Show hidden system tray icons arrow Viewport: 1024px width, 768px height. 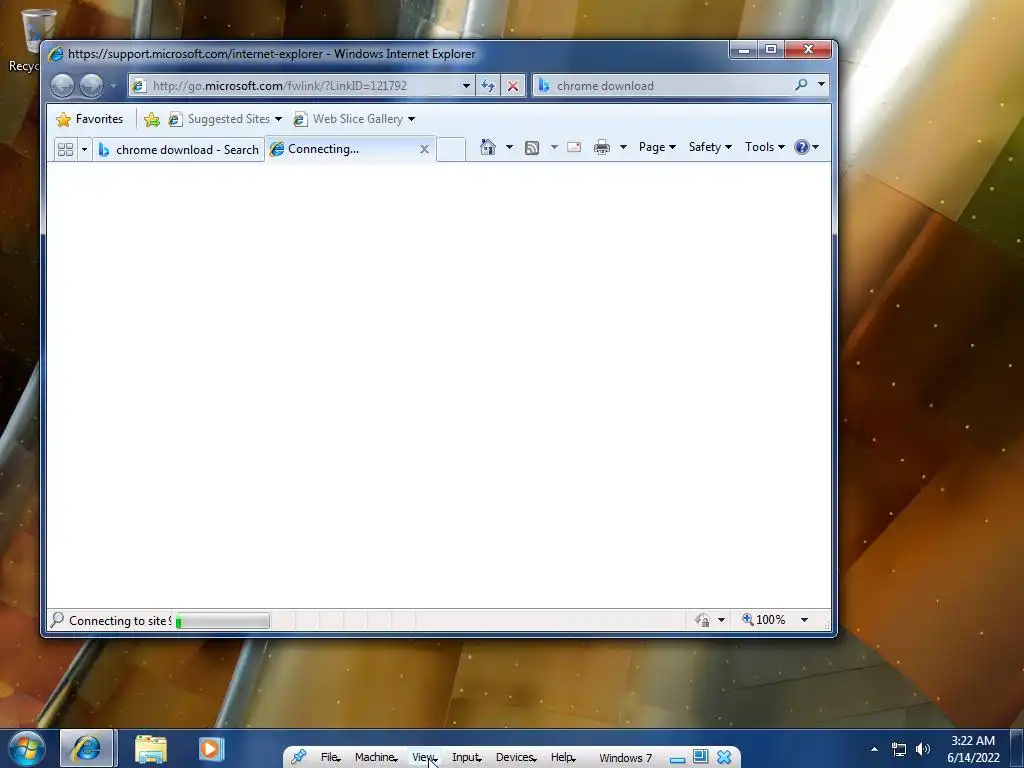pos(874,749)
